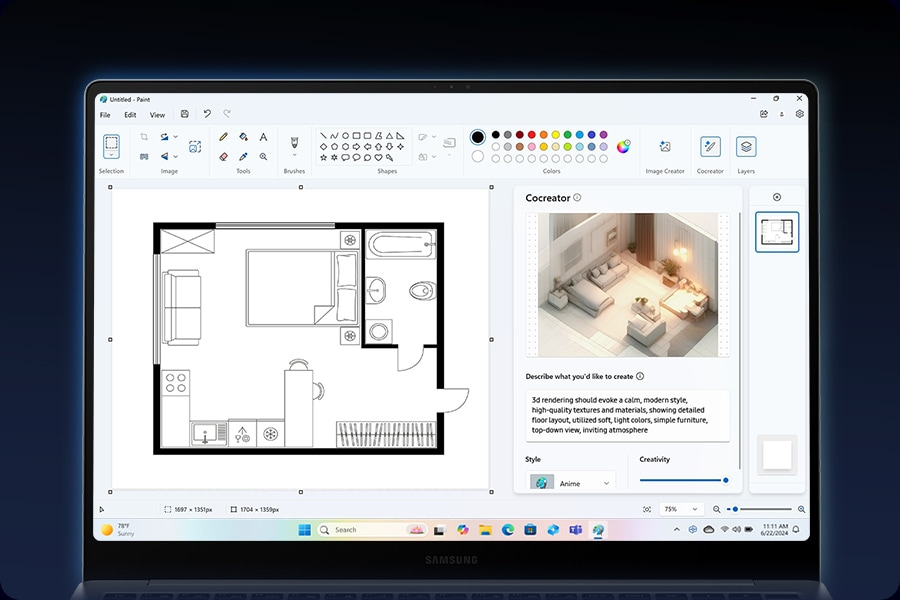Open Image Creator
Image resolution: width=900 pixels, height=600 pixels.
click(x=665, y=147)
